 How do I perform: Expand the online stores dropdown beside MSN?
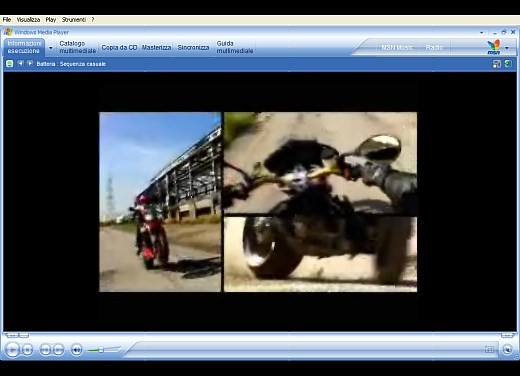(x=507, y=48)
